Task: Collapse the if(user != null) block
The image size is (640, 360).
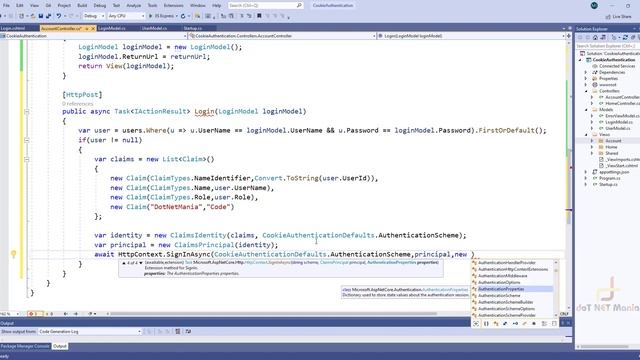Action: pyautogui.click(x=27, y=140)
